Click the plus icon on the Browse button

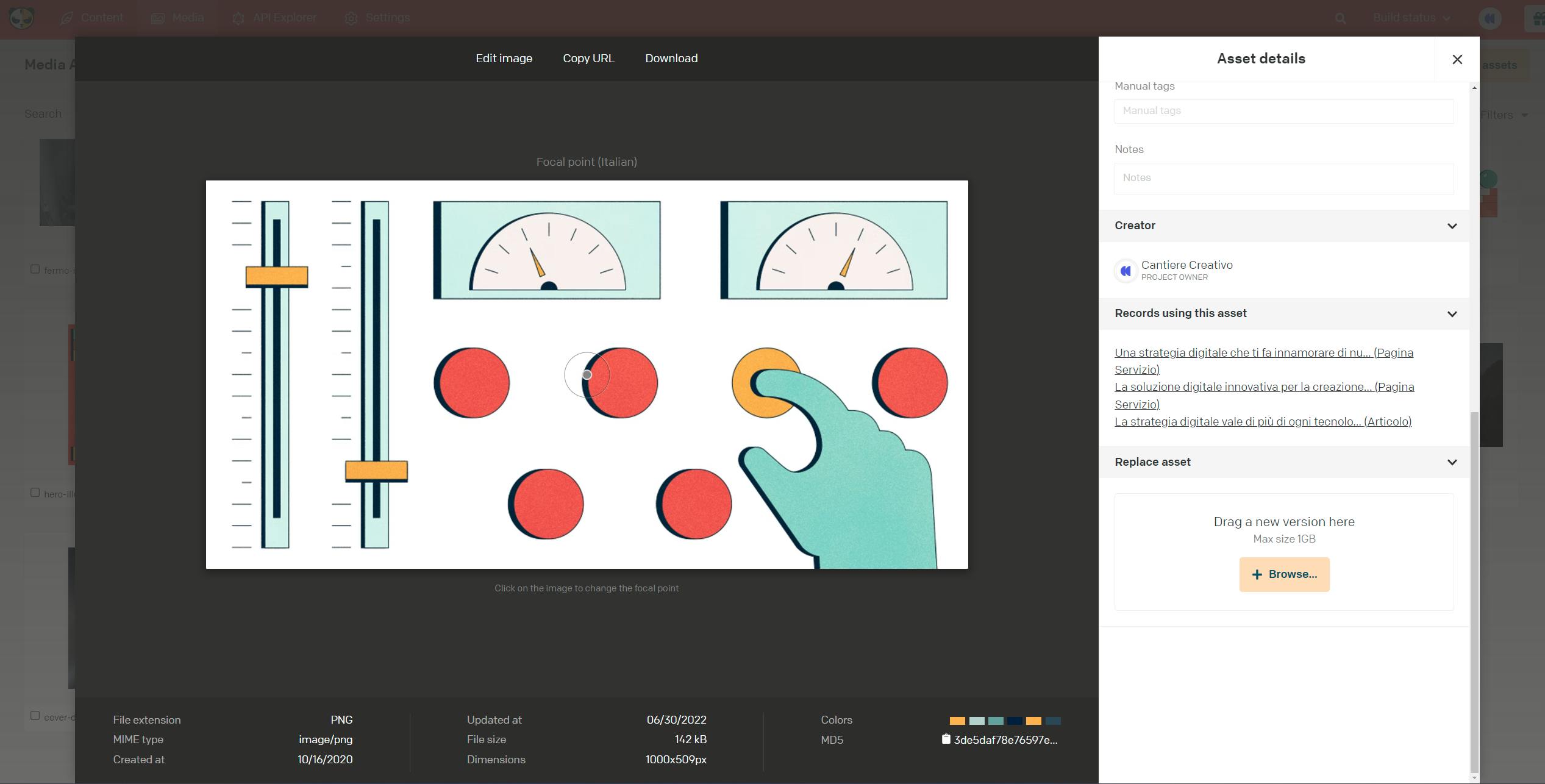click(1257, 574)
